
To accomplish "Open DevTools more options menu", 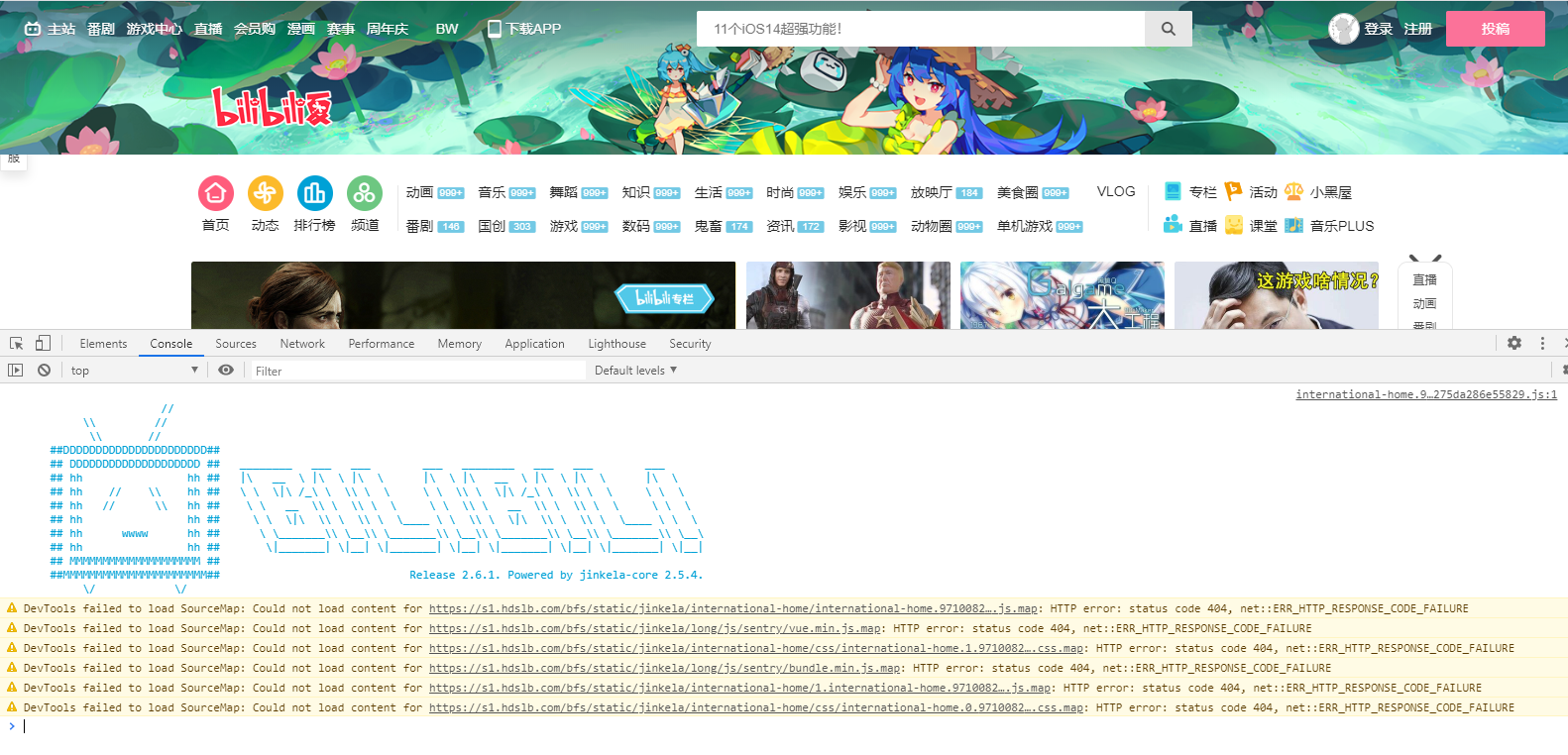I will point(1542,343).
